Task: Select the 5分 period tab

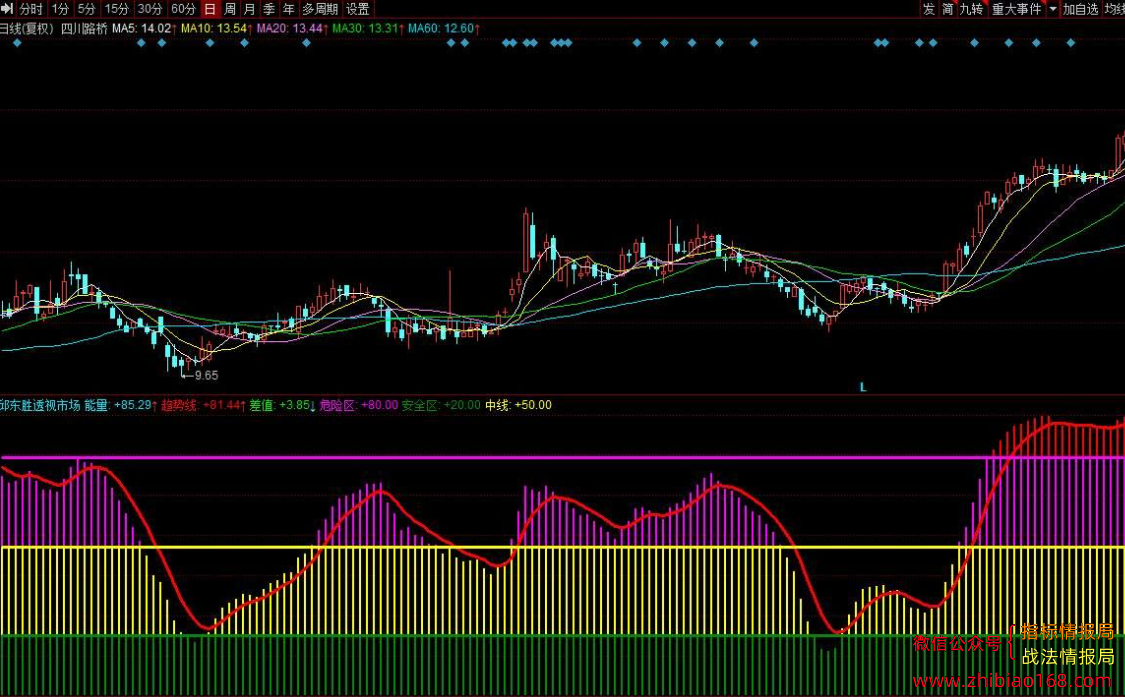Action: pos(86,9)
